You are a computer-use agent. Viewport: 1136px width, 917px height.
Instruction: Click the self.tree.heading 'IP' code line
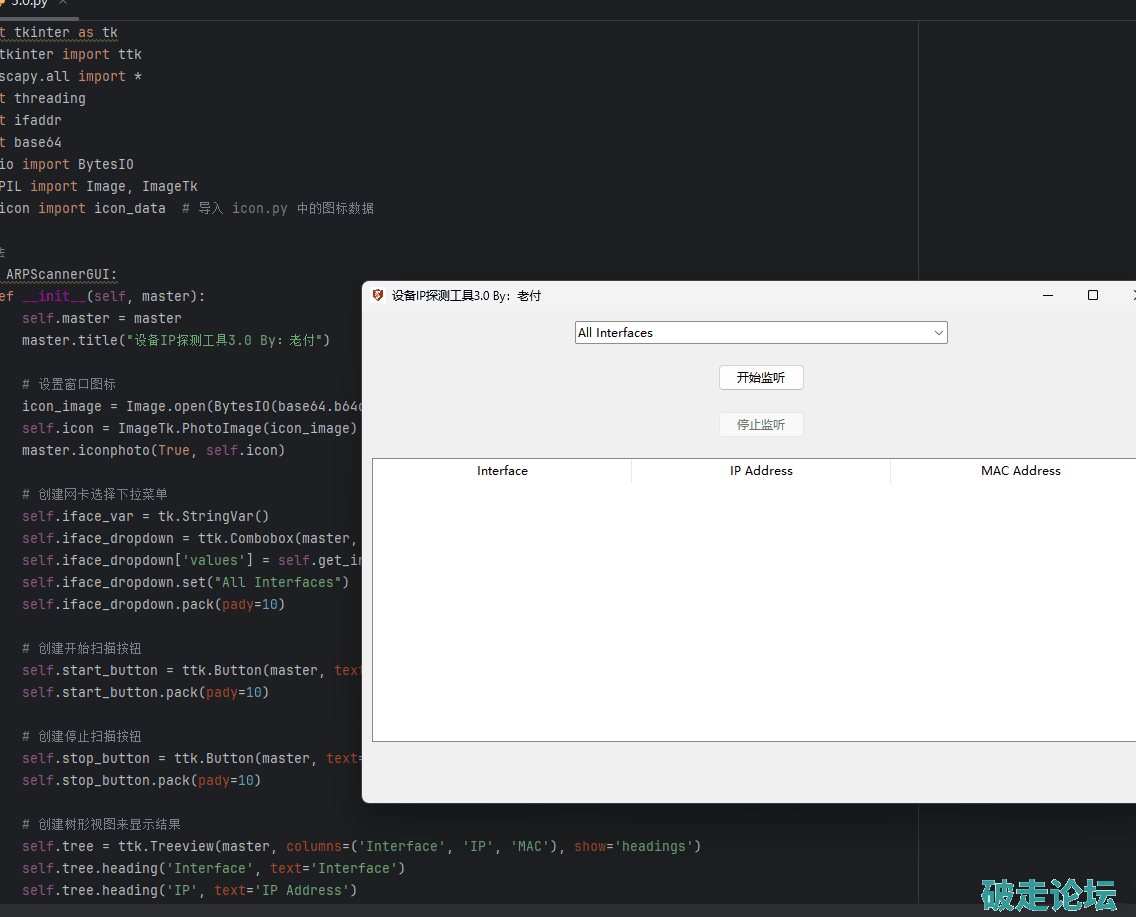(x=190, y=890)
